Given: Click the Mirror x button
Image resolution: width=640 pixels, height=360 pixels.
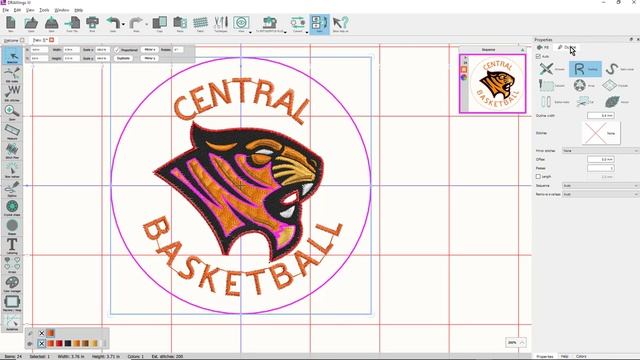Looking at the screenshot, I should (150, 49).
